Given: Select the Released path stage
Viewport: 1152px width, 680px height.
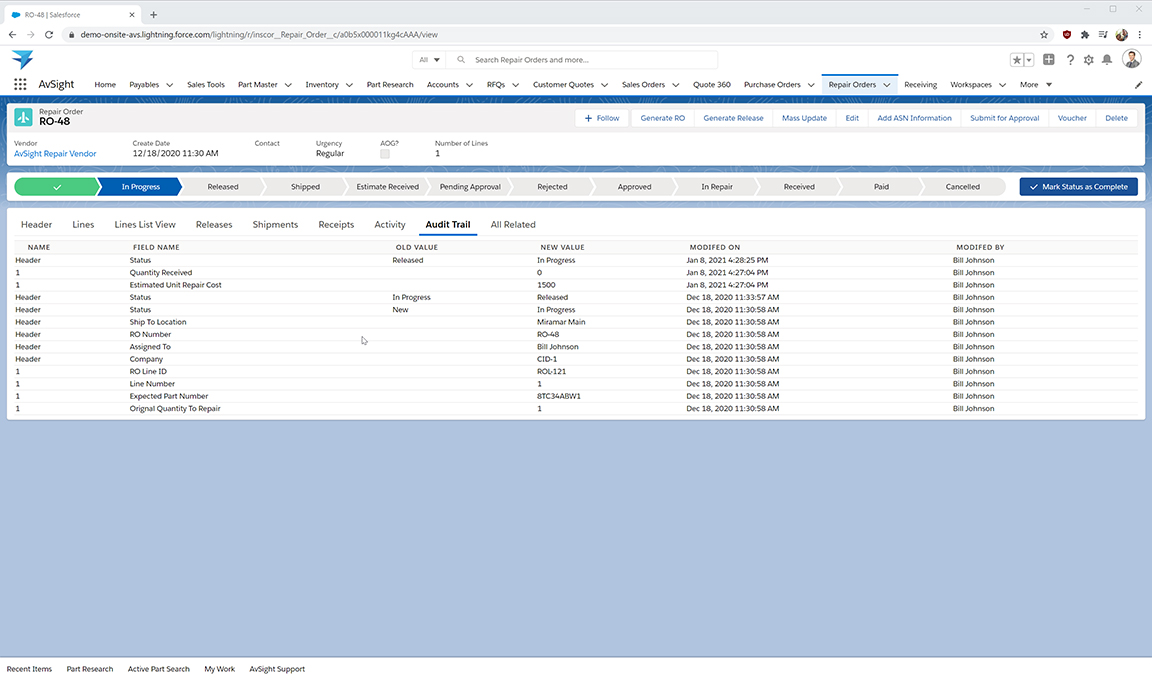Looking at the screenshot, I should (223, 187).
